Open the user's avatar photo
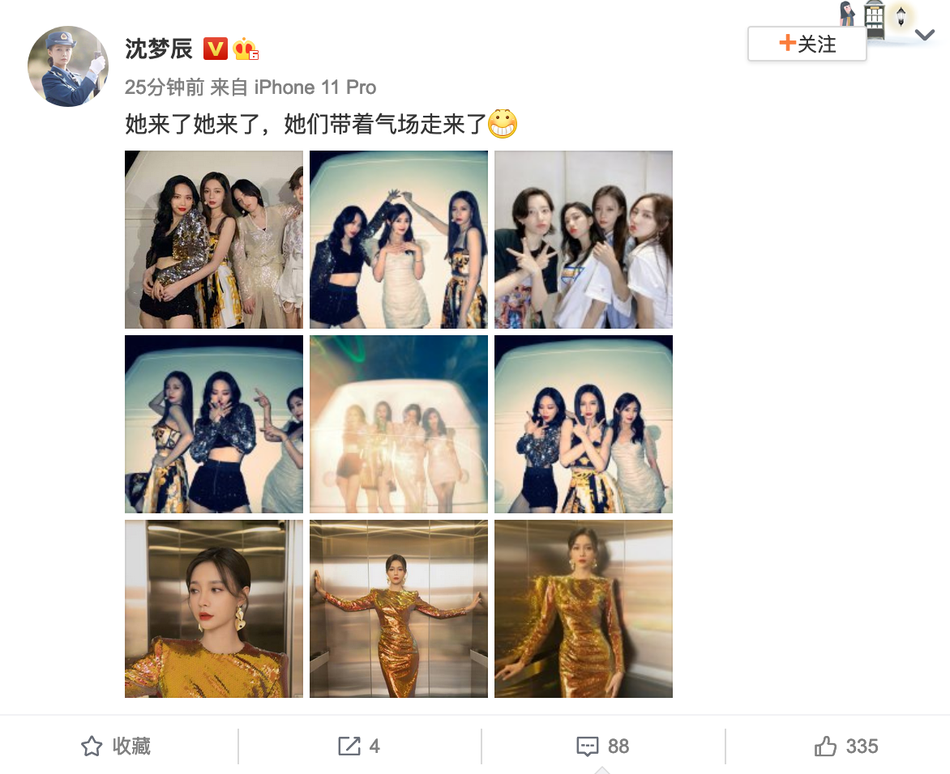Screen dimensions: 950x774 [68, 66]
